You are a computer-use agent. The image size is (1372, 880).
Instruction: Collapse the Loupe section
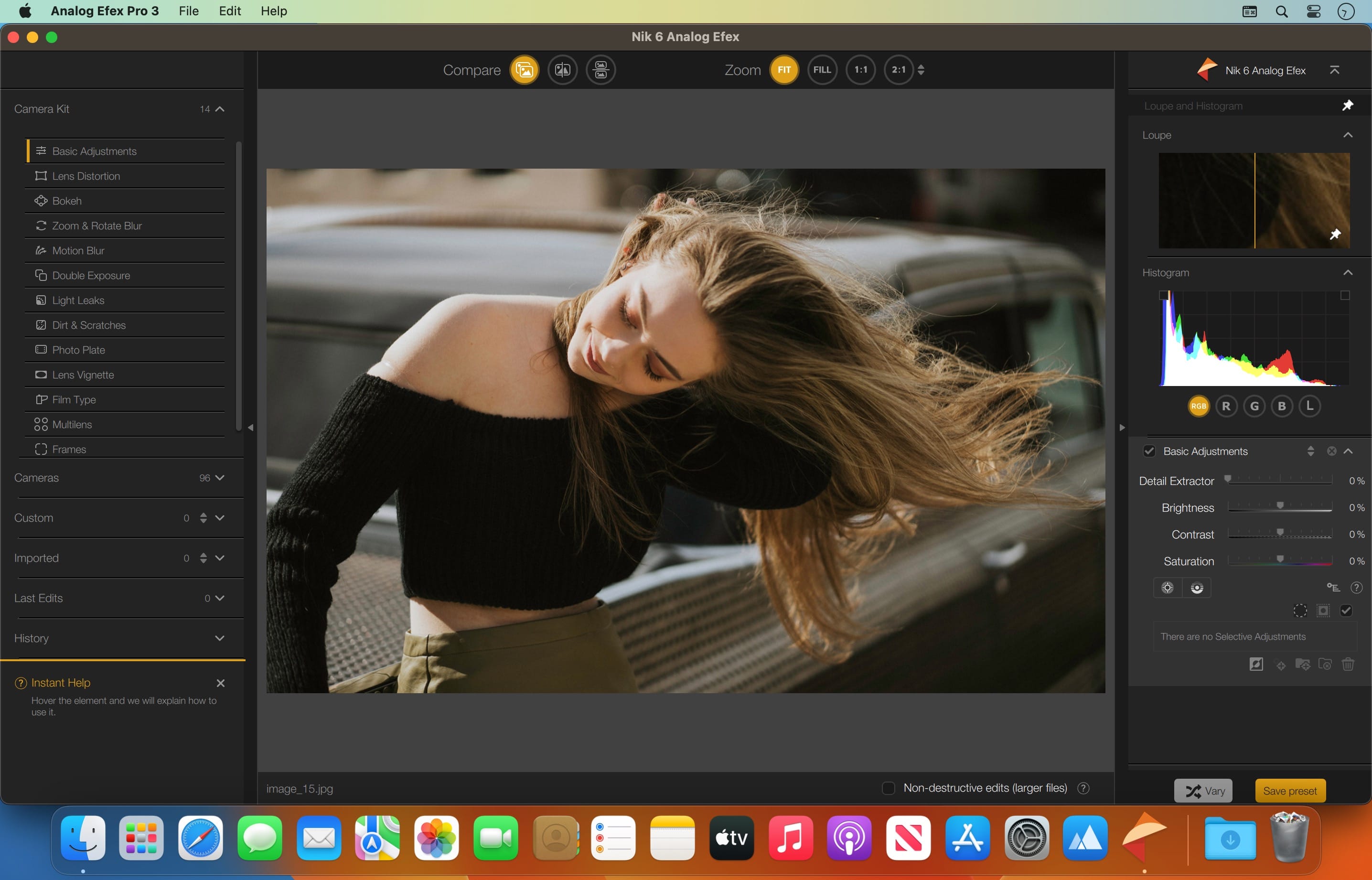[1348, 135]
